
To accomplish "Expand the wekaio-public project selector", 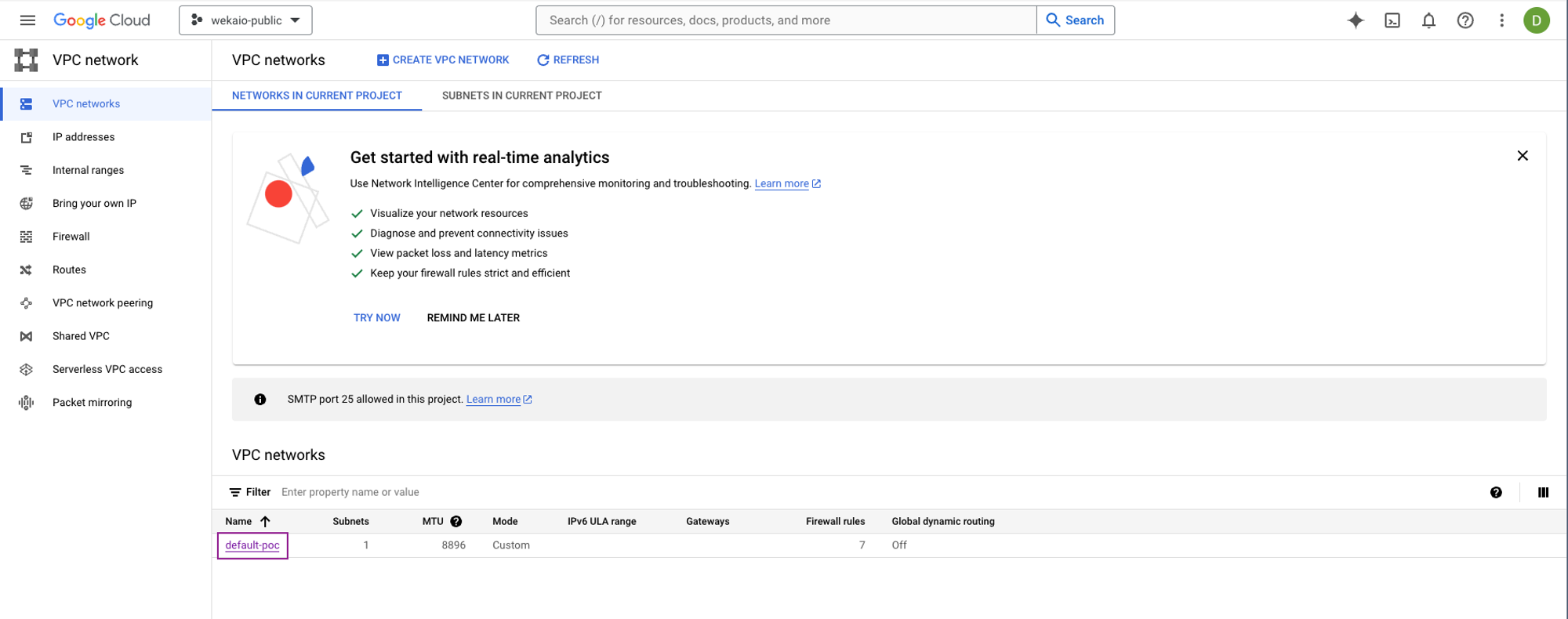I will click(245, 20).
